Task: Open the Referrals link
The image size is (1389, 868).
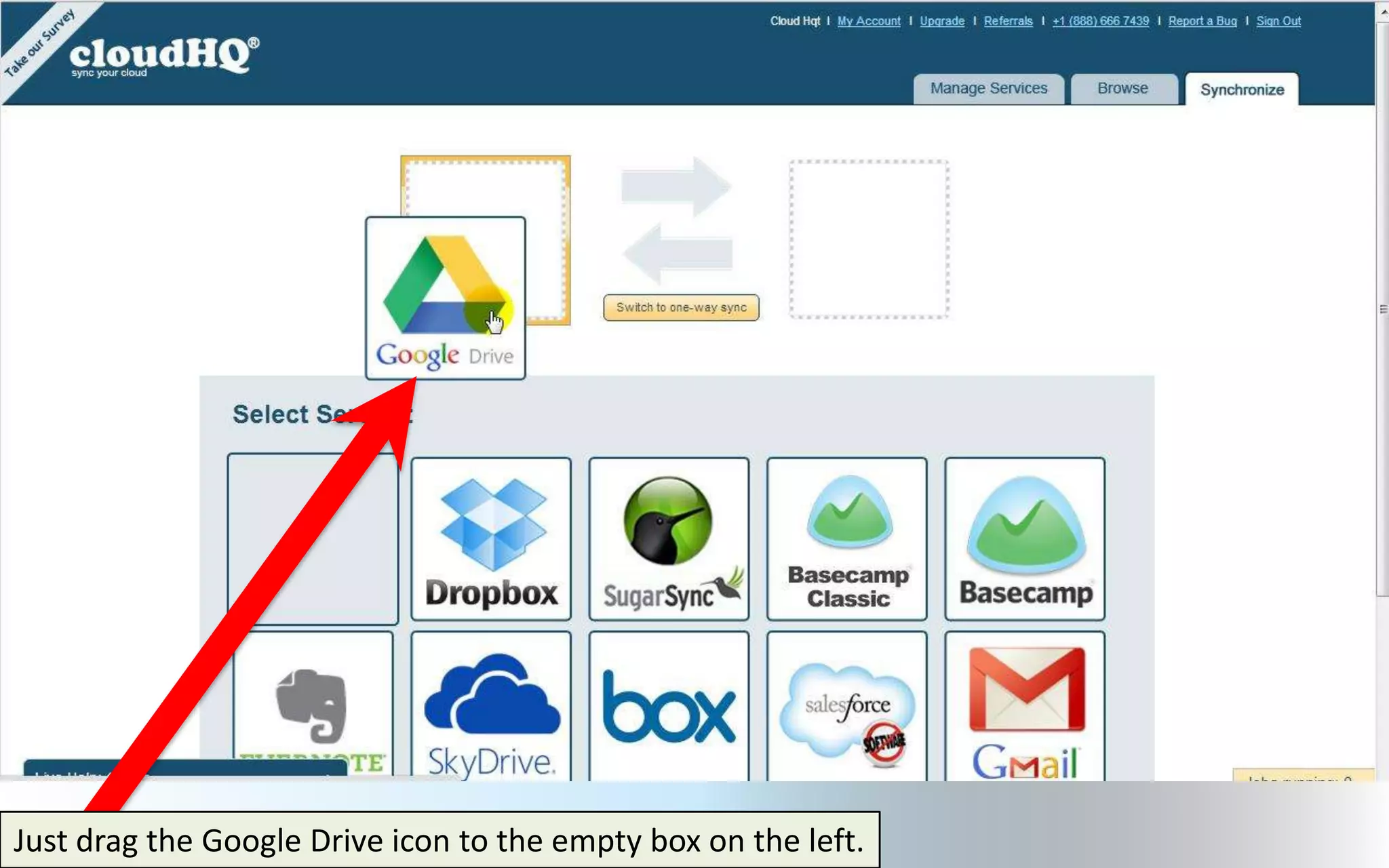Action: click(x=1008, y=21)
